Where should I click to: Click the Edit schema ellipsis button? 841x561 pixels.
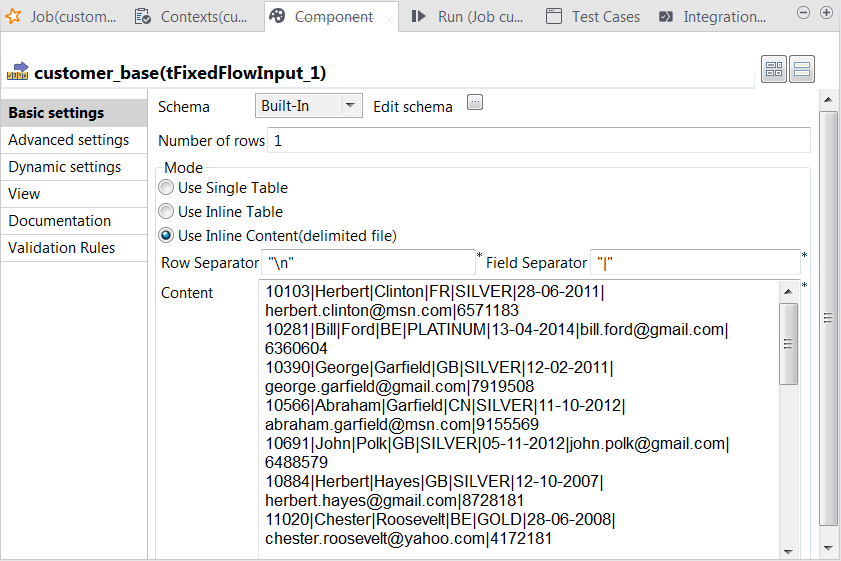pos(475,102)
